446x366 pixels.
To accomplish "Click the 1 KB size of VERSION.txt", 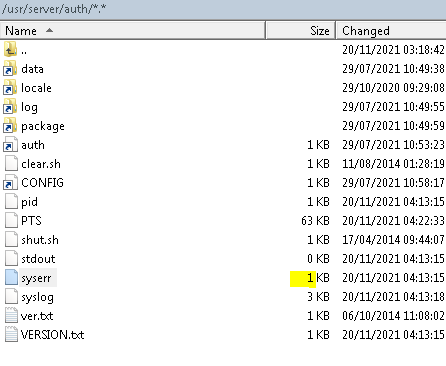I will click(x=318, y=335).
